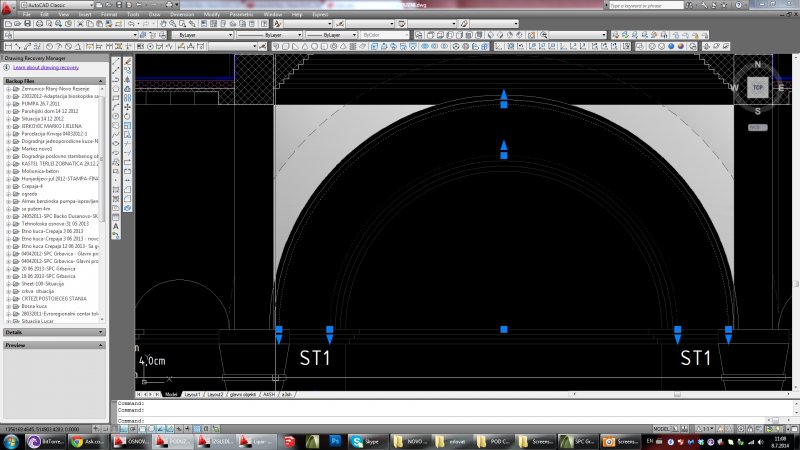Click the multiline Text 'A' tool icon
This screenshot has width=800, height=450.
[x=116, y=226]
